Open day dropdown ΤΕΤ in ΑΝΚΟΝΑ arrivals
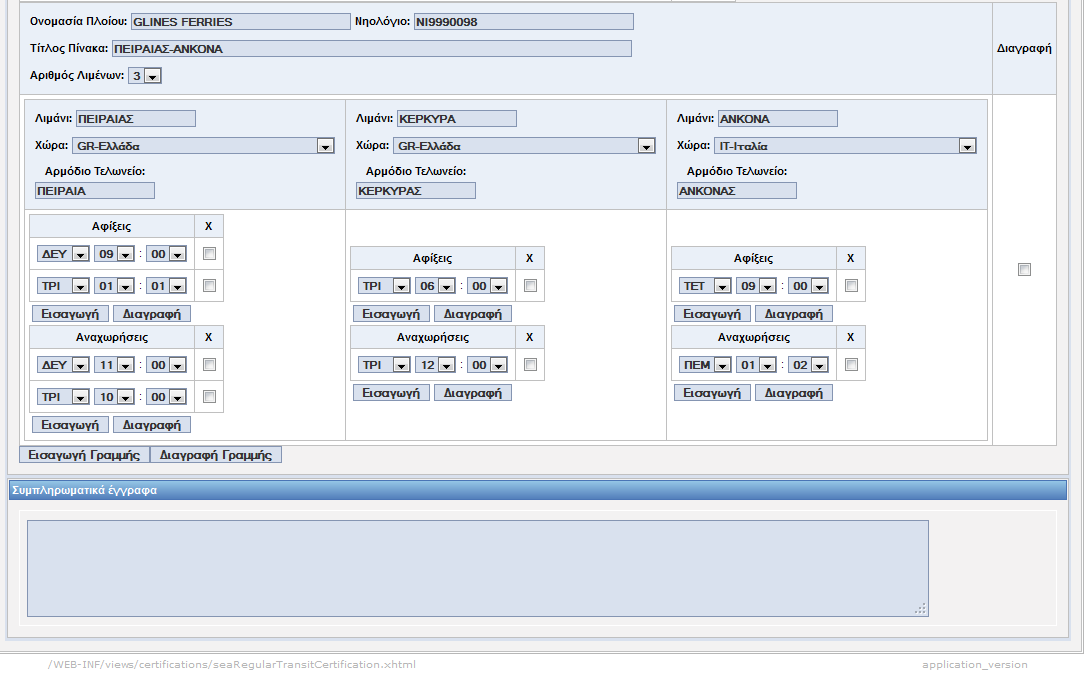The height and width of the screenshot is (680, 1088). coord(706,286)
